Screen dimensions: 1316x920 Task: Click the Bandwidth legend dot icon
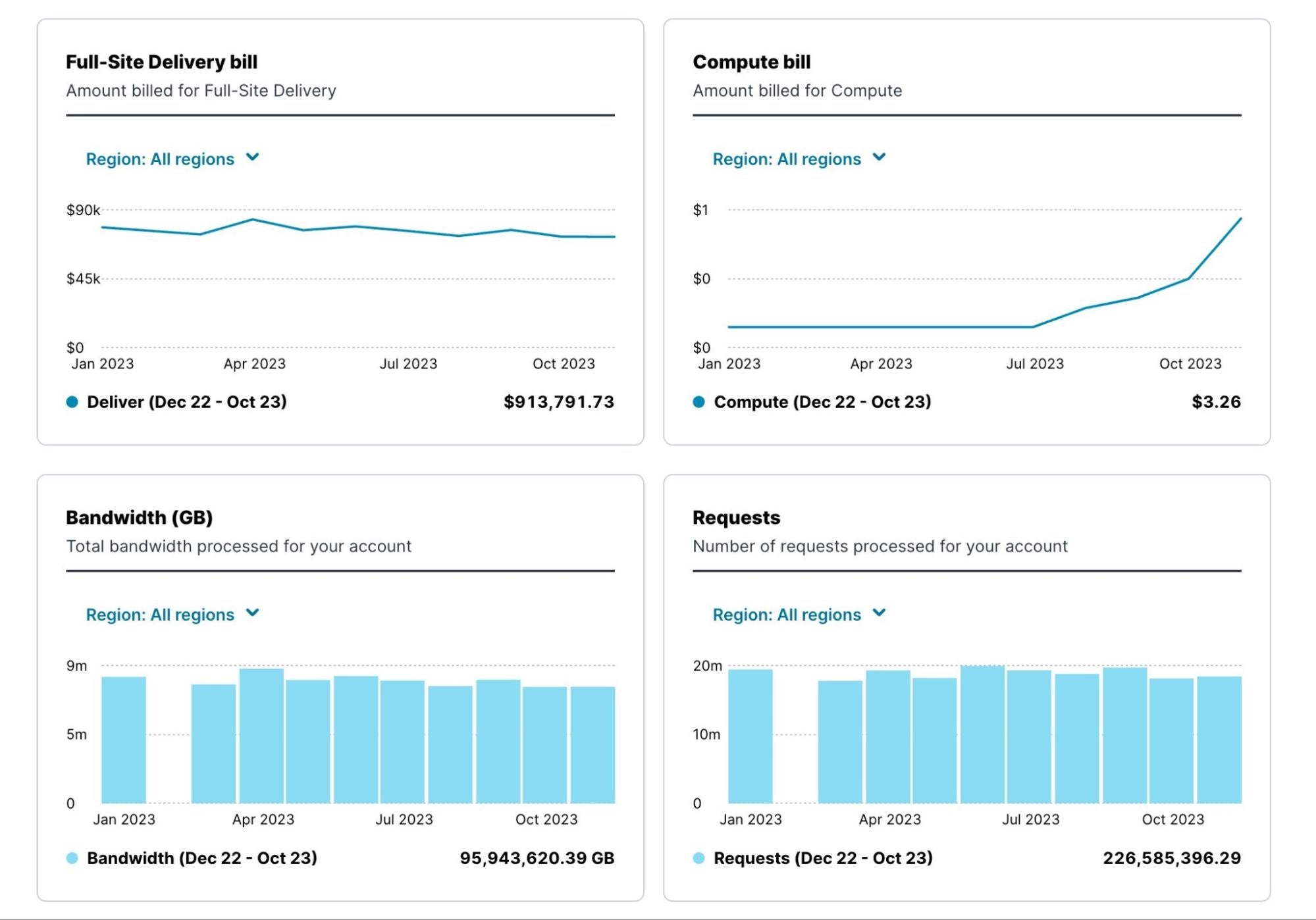tap(71, 857)
